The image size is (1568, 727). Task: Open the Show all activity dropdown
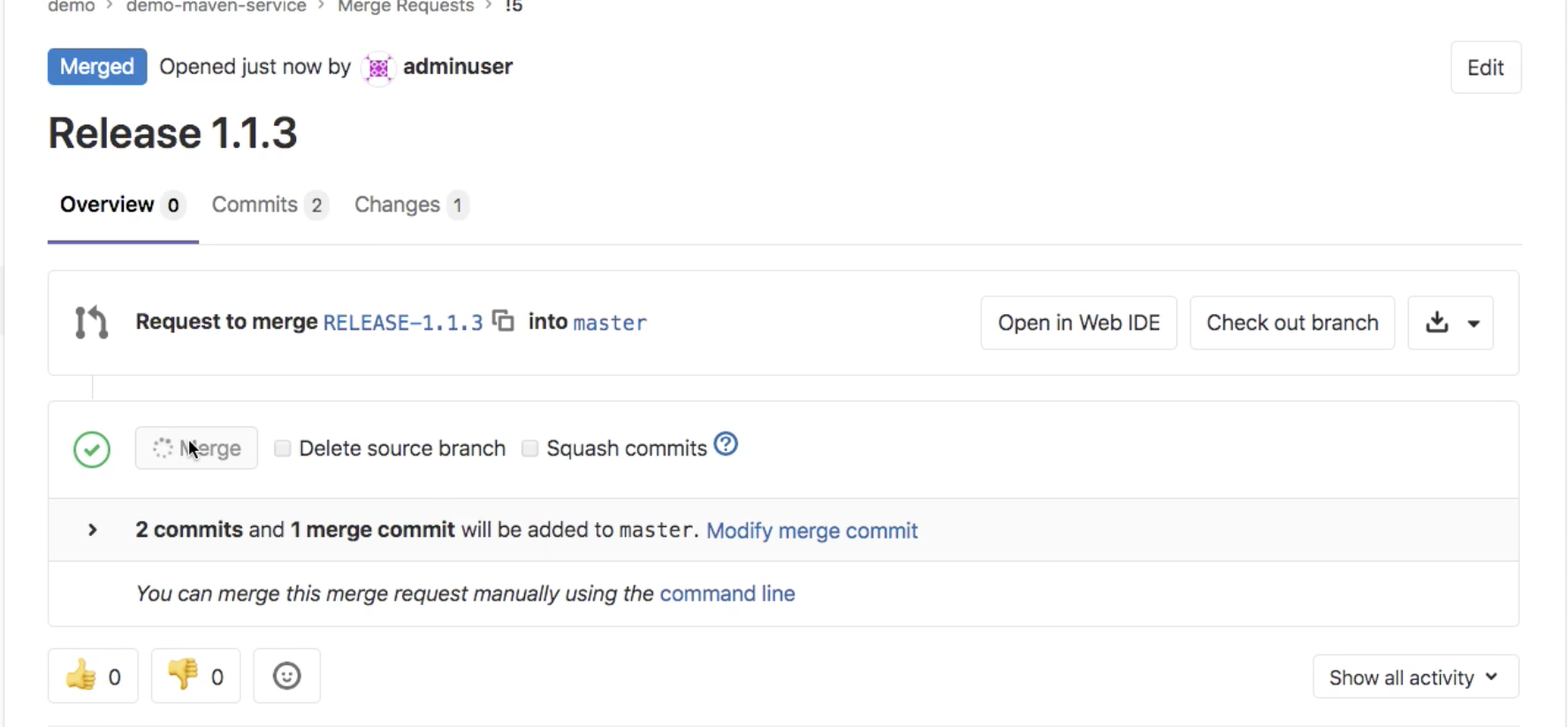(x=1415, y=677)
